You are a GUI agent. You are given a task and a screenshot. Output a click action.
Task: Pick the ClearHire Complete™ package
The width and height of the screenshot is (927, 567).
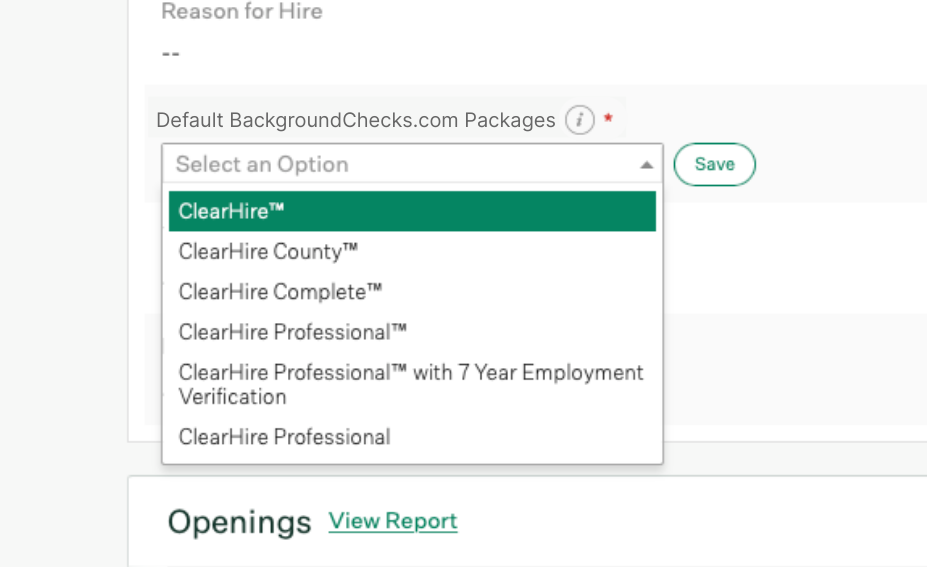click(280, 292)
